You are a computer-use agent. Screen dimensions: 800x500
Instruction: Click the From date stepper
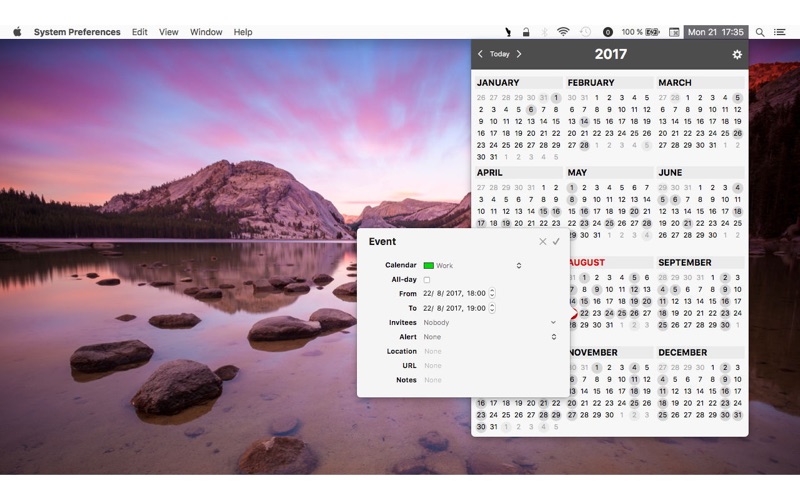pyautogui.click(x=492, y=293)
